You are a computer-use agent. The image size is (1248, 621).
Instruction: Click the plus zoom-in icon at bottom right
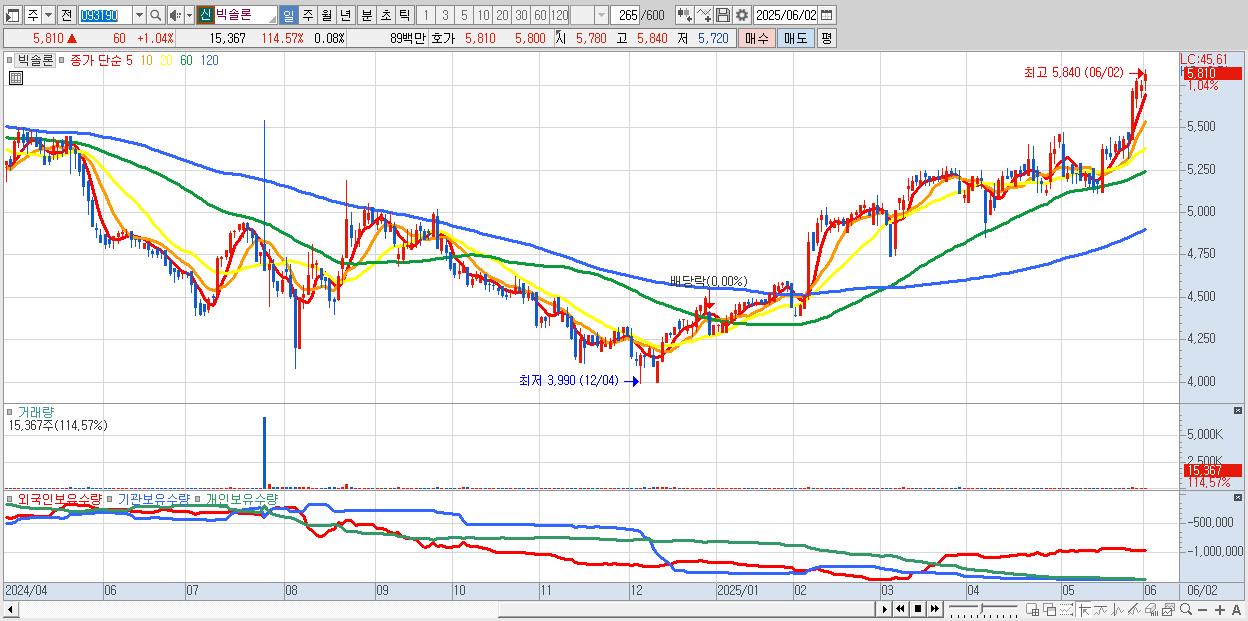click(1220, 610)
